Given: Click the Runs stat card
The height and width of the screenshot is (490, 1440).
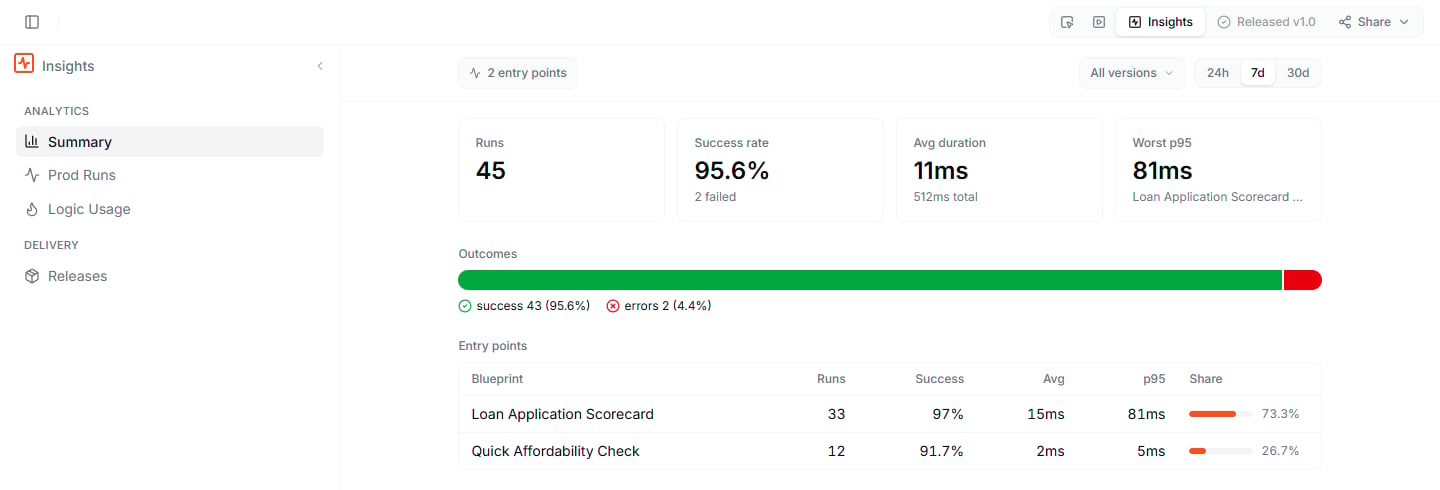Looking at the screenshot, I should [561, 170].
